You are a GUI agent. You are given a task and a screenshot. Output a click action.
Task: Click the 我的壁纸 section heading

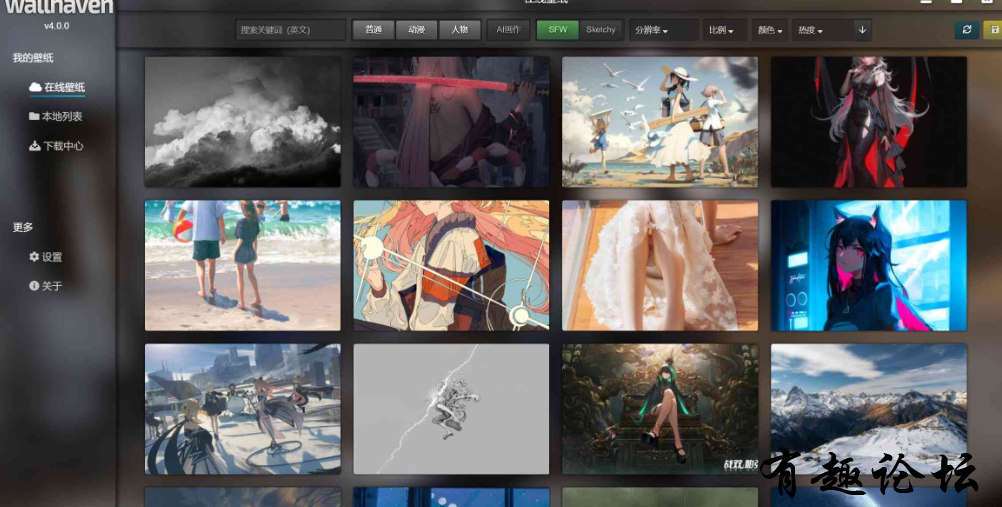pos(33,58)
